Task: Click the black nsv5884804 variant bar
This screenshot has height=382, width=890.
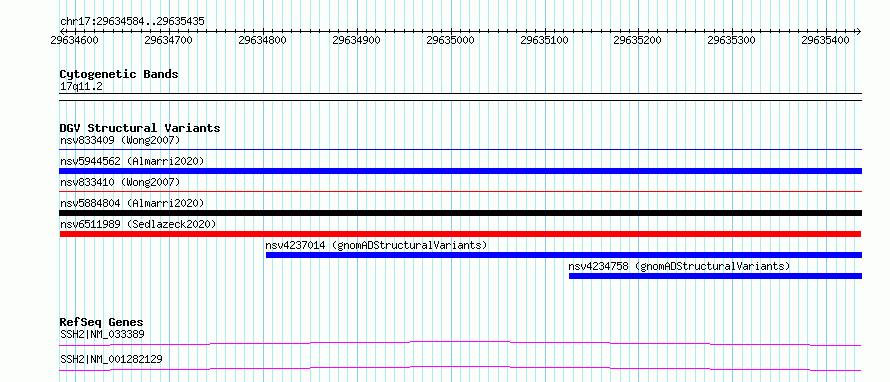Action: 460,213
